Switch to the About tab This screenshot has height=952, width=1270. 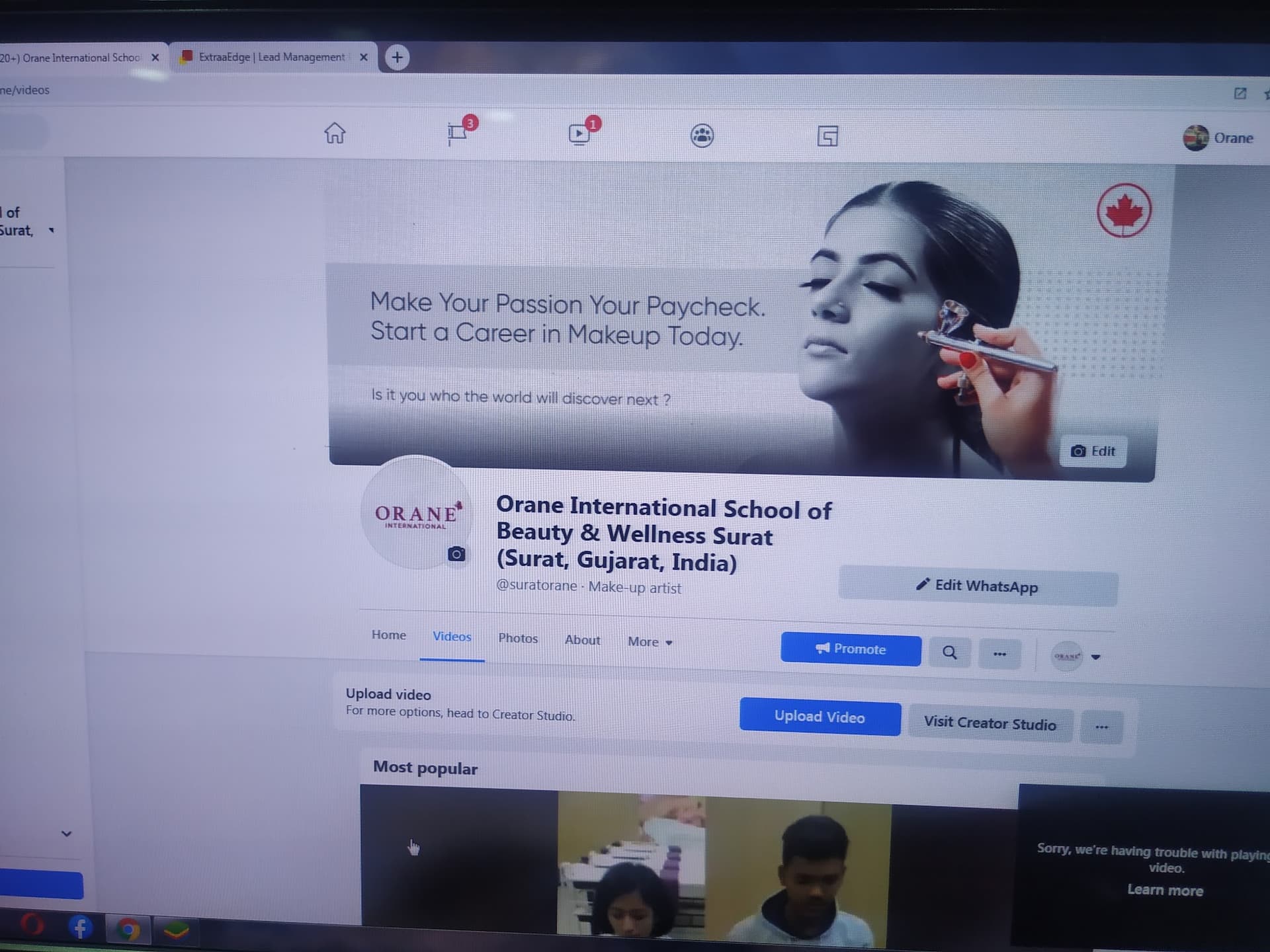[x=582, y=640]
